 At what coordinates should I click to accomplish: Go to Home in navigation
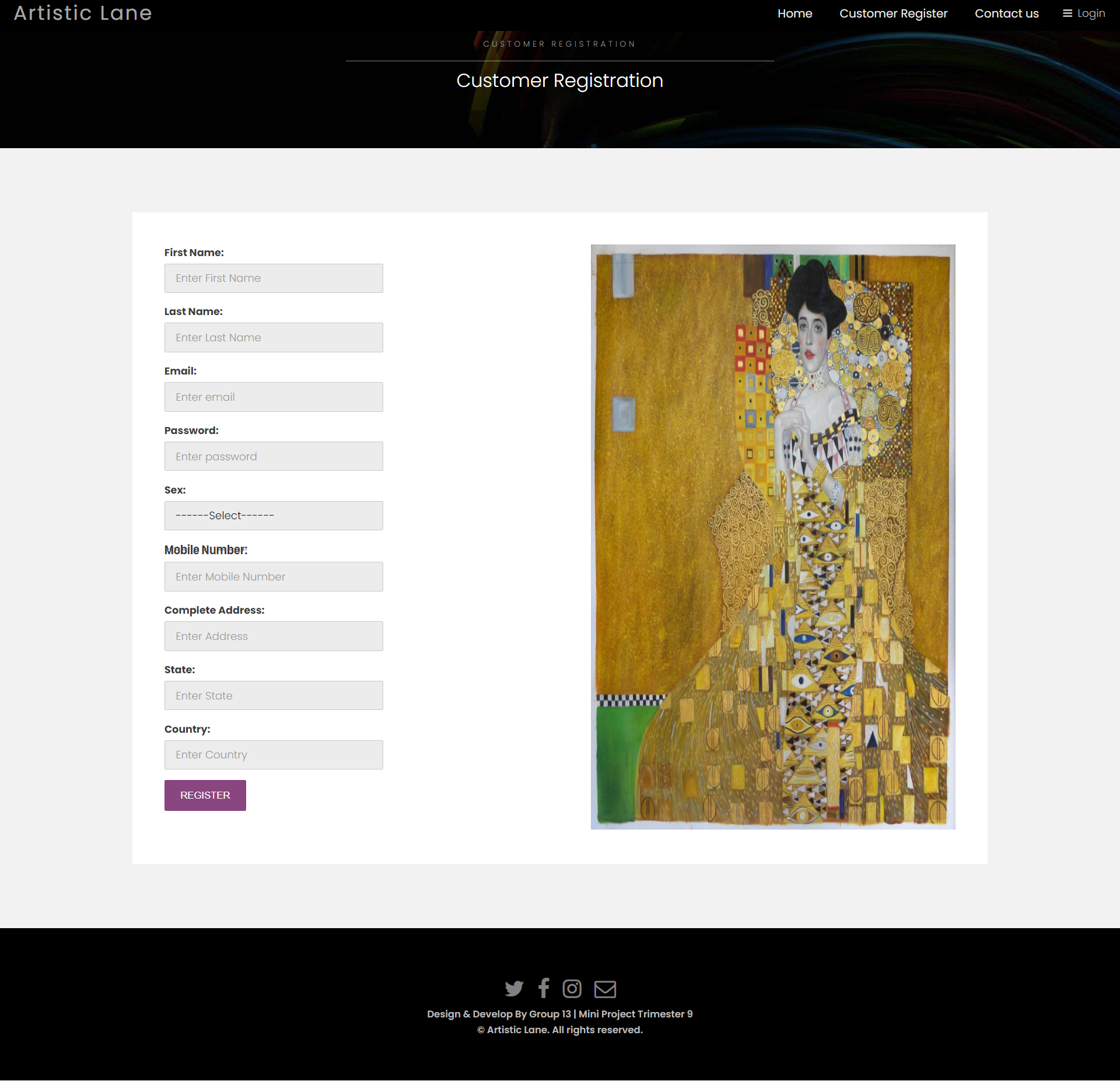(794, 13)
